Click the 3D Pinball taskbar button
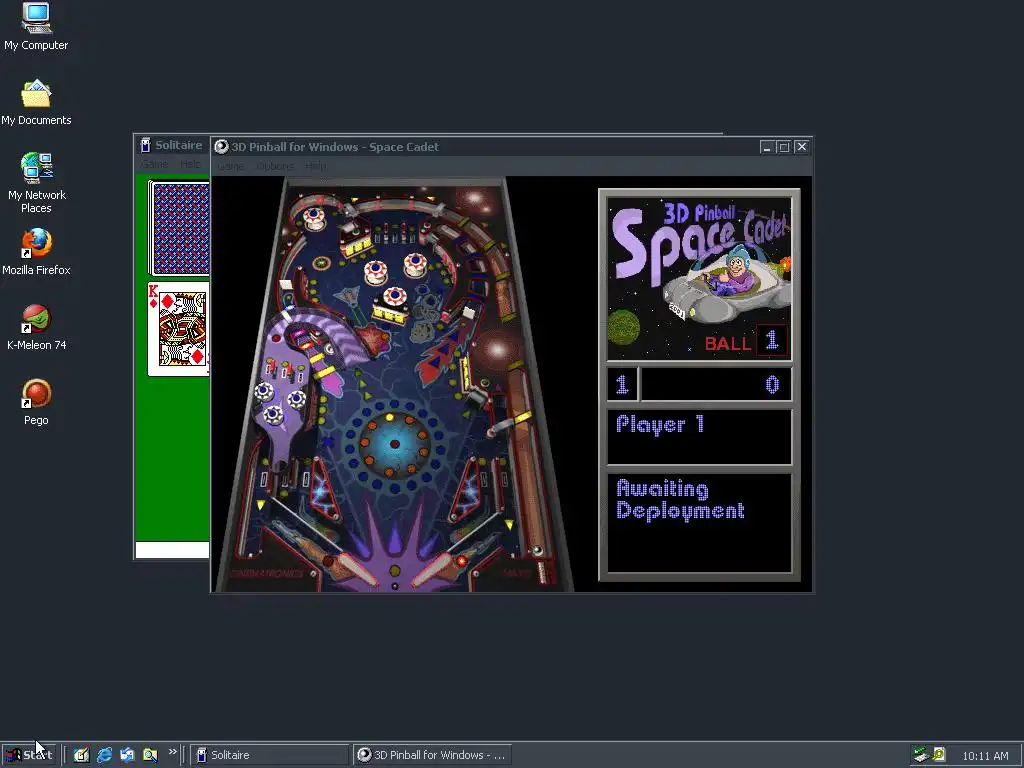The height and width of the screenshot is (768, 1024). click(432, 755)
